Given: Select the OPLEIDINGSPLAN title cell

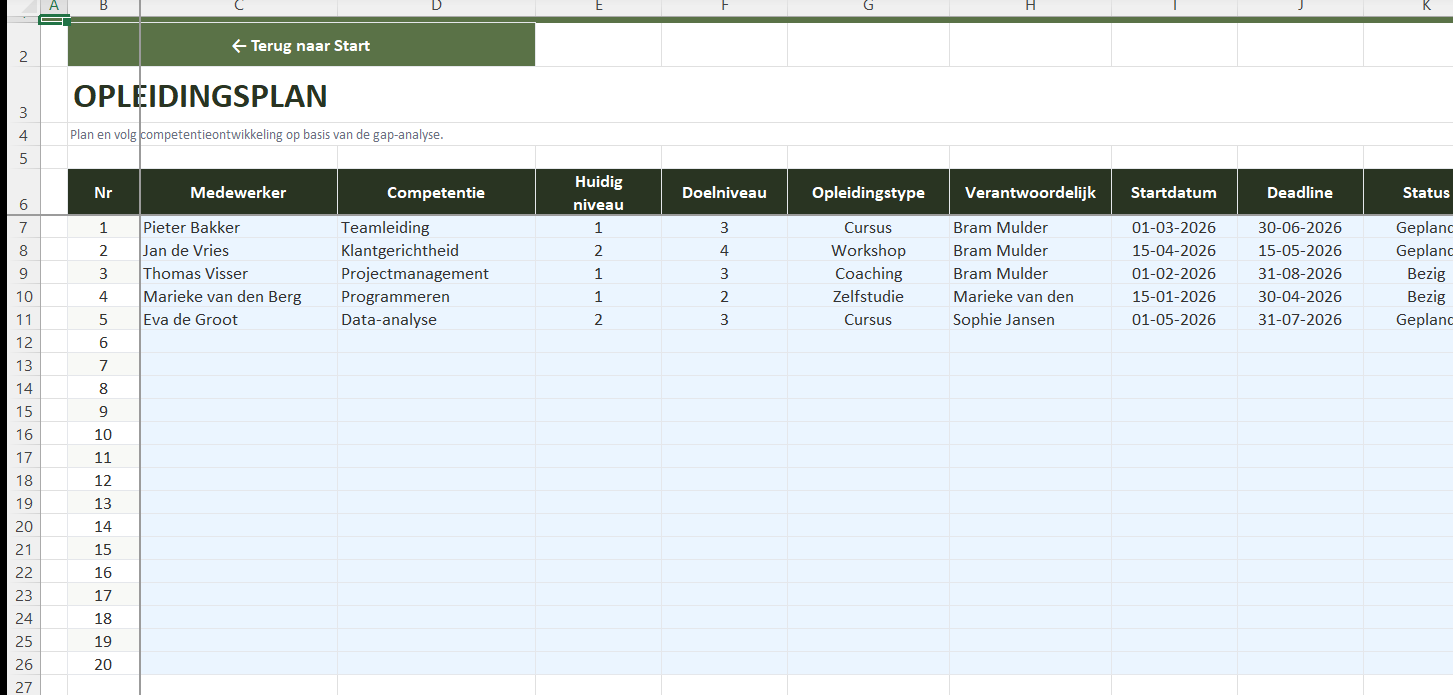Looking at the screenshot, I should click(x=200, y=97).
